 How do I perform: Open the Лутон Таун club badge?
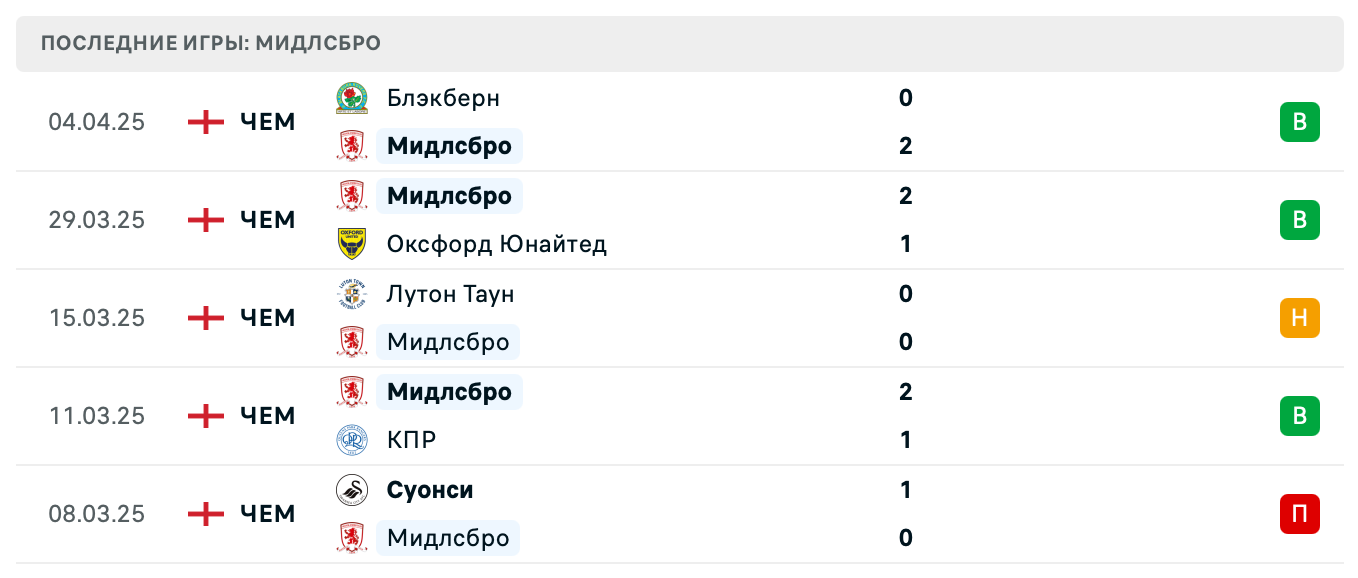tap(349, 294)
